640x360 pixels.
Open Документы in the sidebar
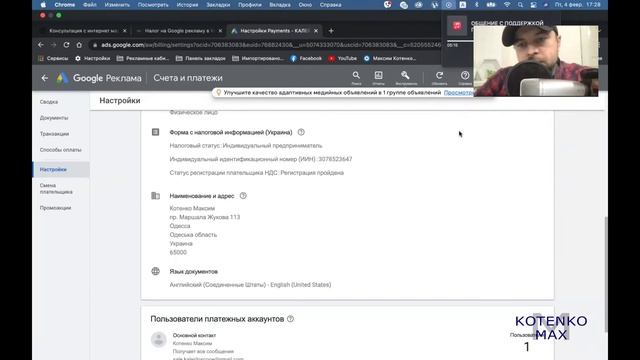54,118
